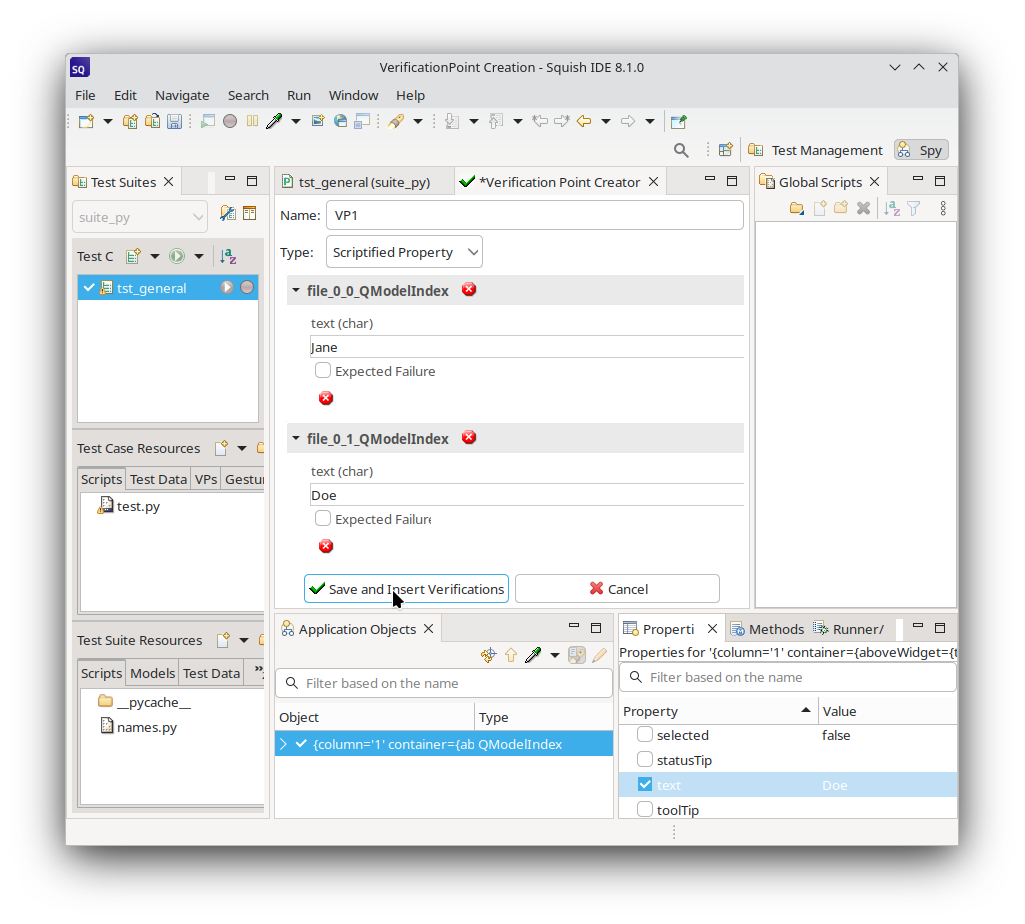Viewport: 1025px width, 924px height.
Task: Collapse the file_0_1_QModelIndex section
Action: [x=296, y=438]
